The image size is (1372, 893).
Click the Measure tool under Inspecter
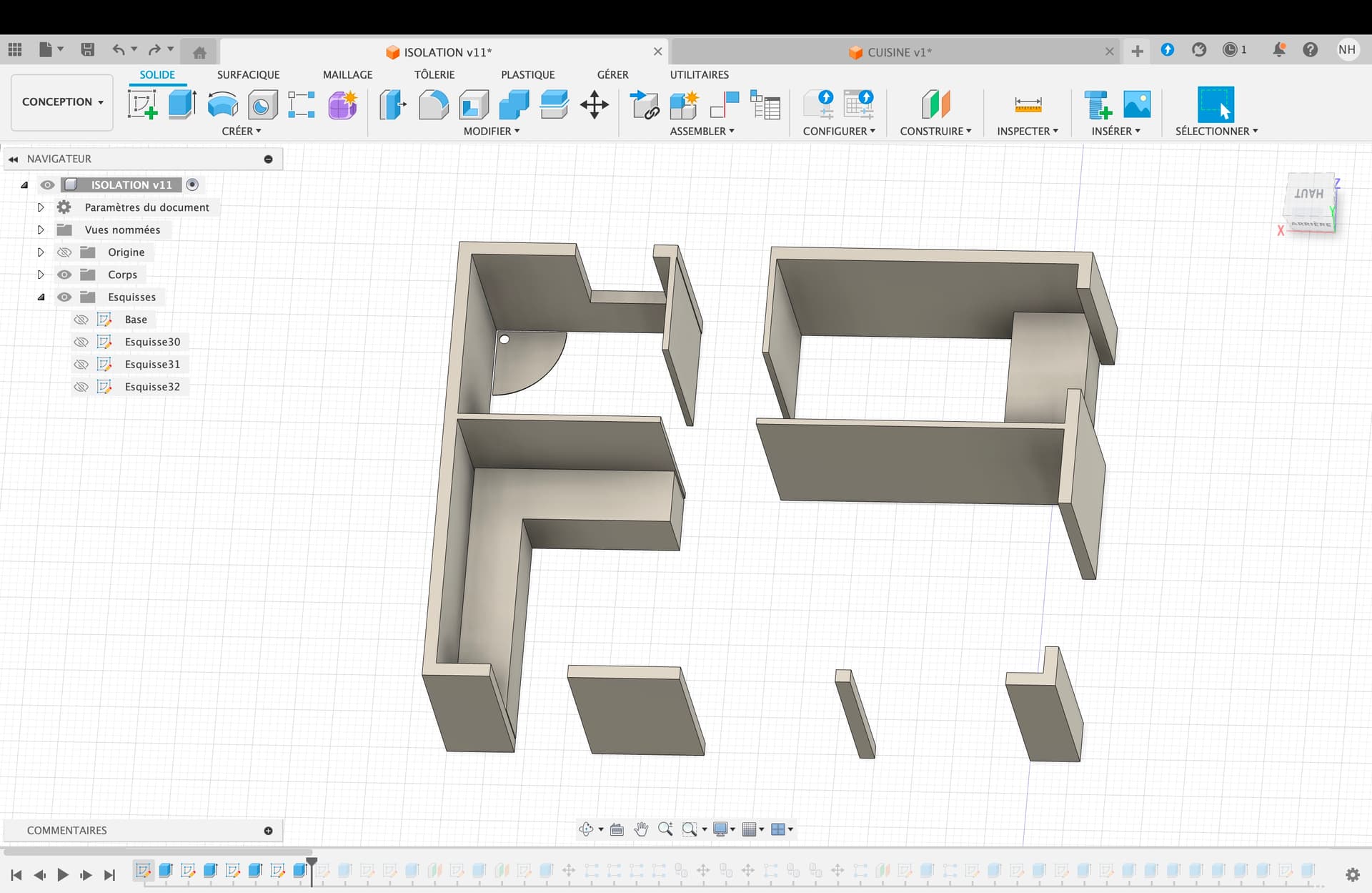tap(1028, 105)
